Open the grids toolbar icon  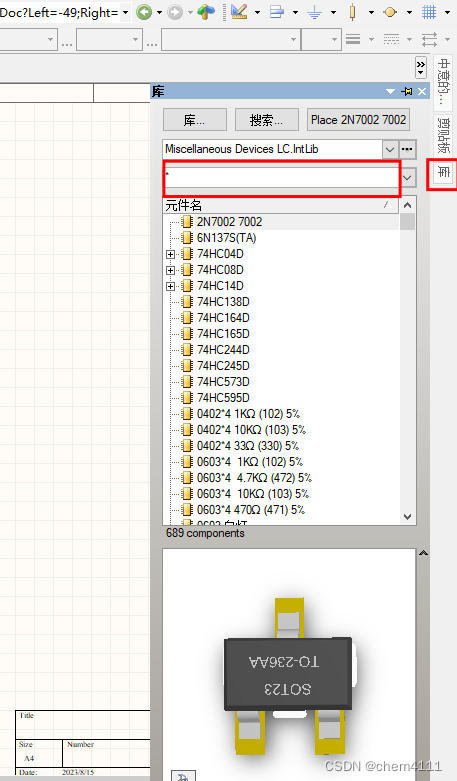429,12
